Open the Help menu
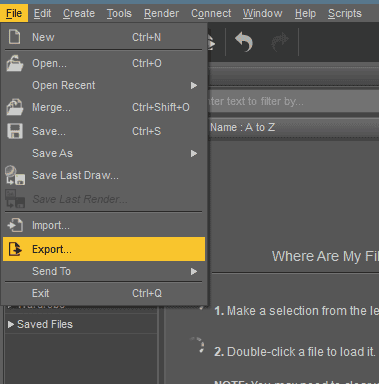This screenshot has width=379, height=384. pos(305,13)
